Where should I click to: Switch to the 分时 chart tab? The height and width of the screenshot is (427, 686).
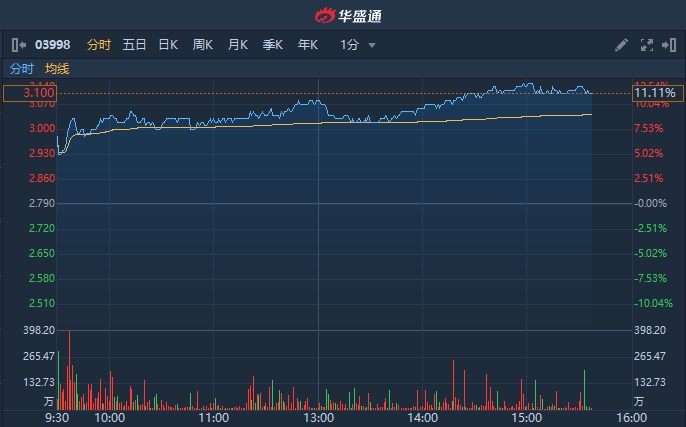pyautogui.click(x=99, y=45)
